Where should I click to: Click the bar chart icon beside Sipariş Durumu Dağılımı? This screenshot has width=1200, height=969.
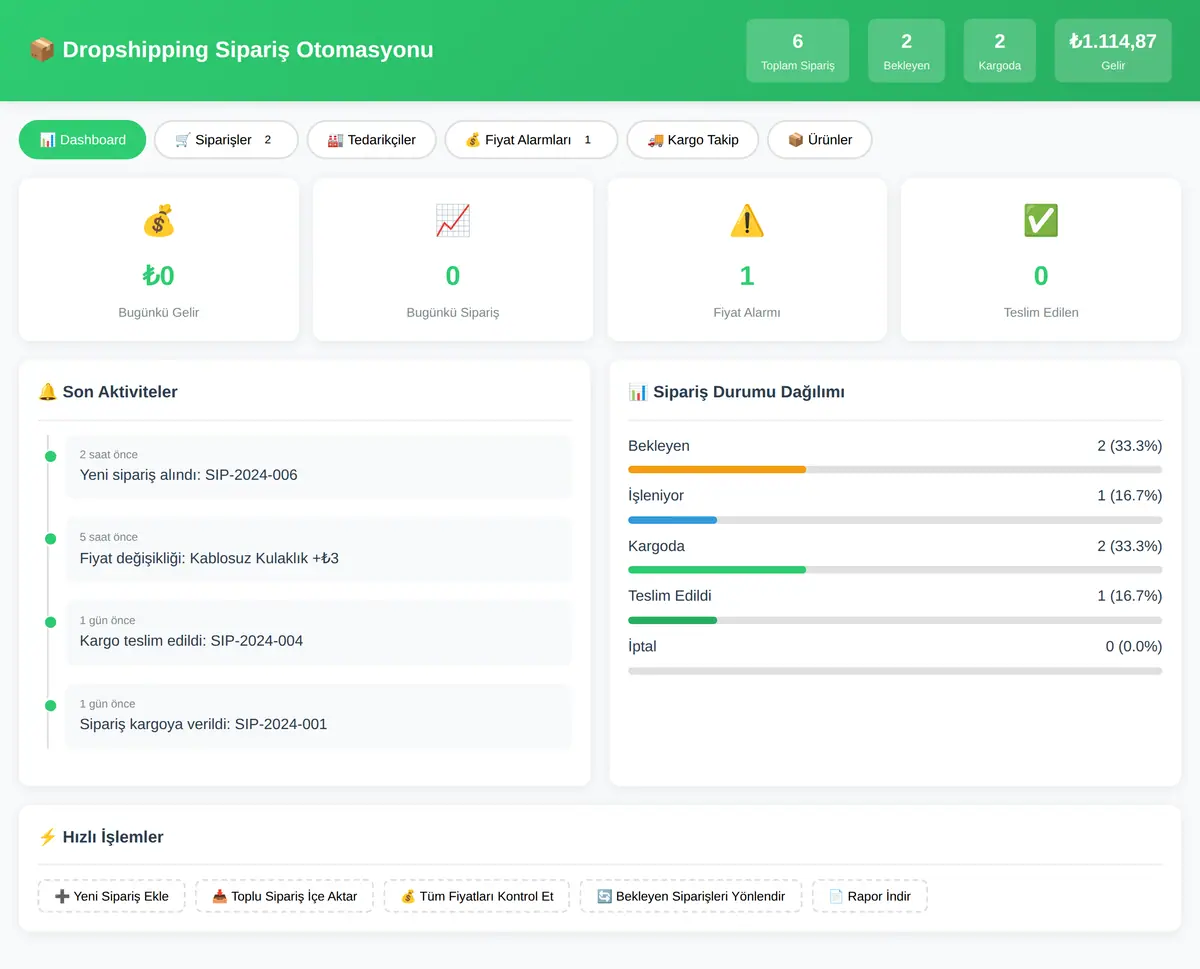638,392
